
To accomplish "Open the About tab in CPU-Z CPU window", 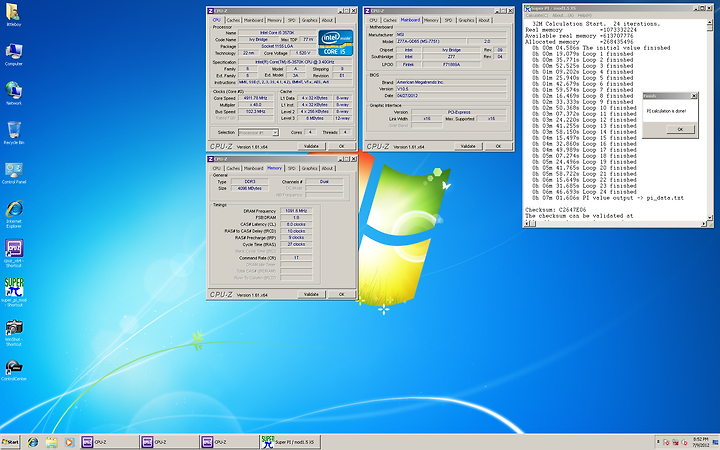I will point(327,20).
